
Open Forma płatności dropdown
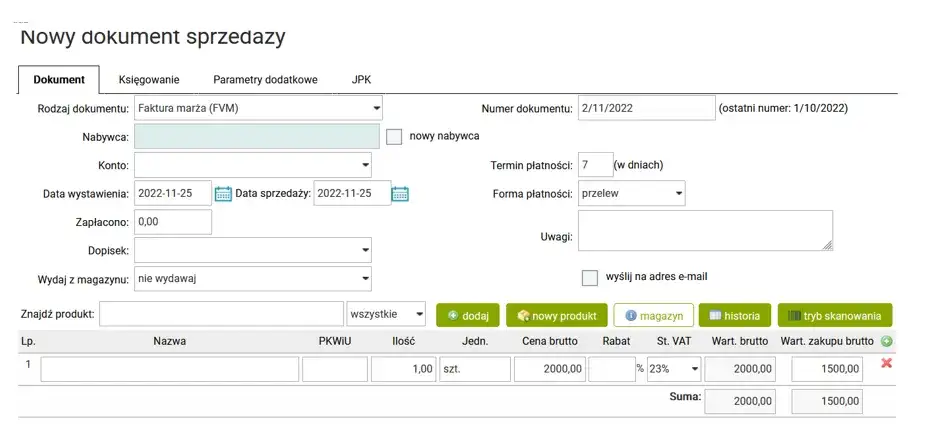point(631,193)
